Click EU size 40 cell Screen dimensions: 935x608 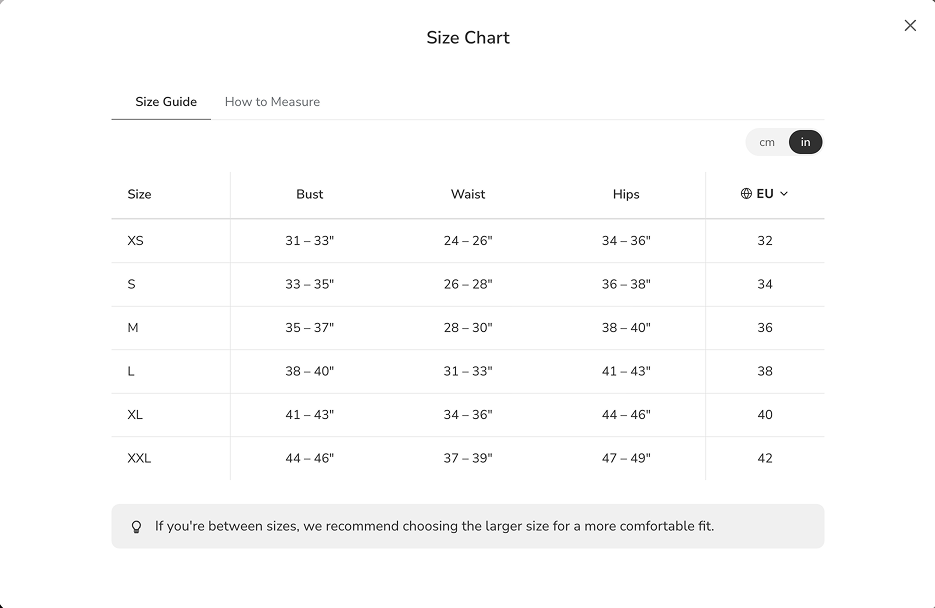coord(765,415)
